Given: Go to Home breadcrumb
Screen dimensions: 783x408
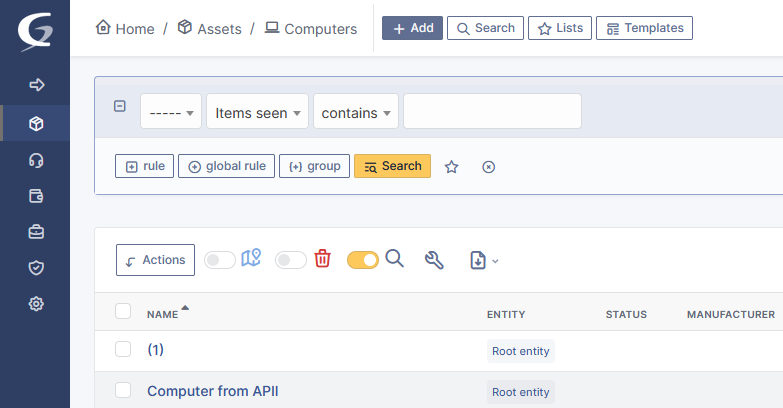Looking at the screenshot, I should pyautogui.click(x=125, y=28).
